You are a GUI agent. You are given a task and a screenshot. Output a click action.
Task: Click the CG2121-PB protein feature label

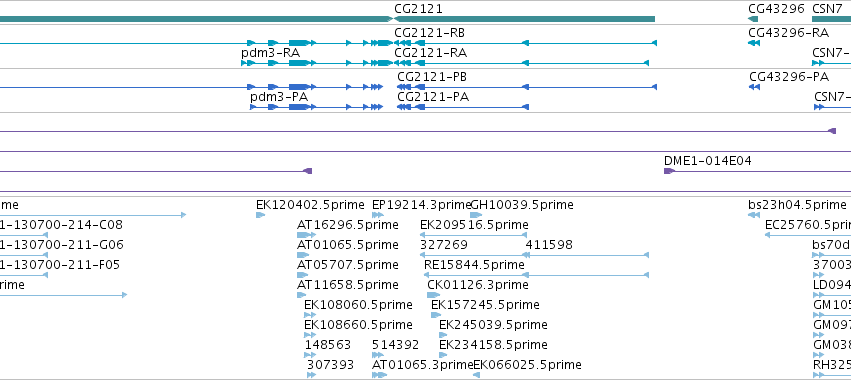(432, 77)
